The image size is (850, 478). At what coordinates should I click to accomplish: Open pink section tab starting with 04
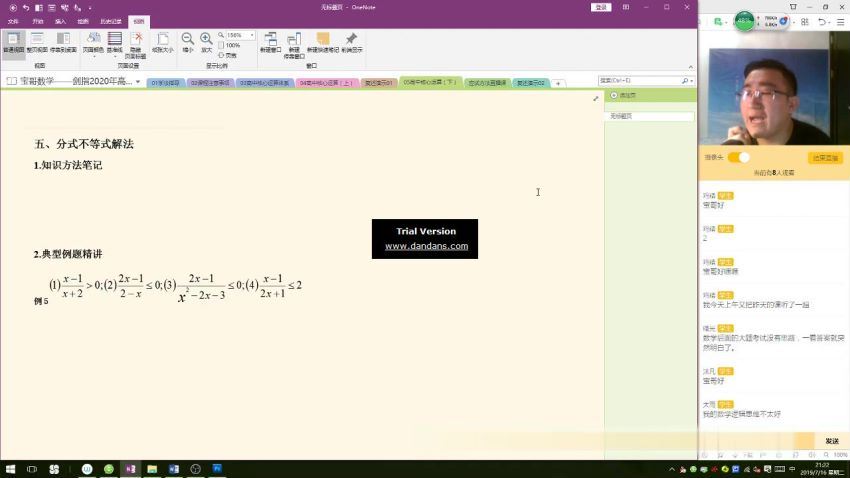click(x=326, y=83)
